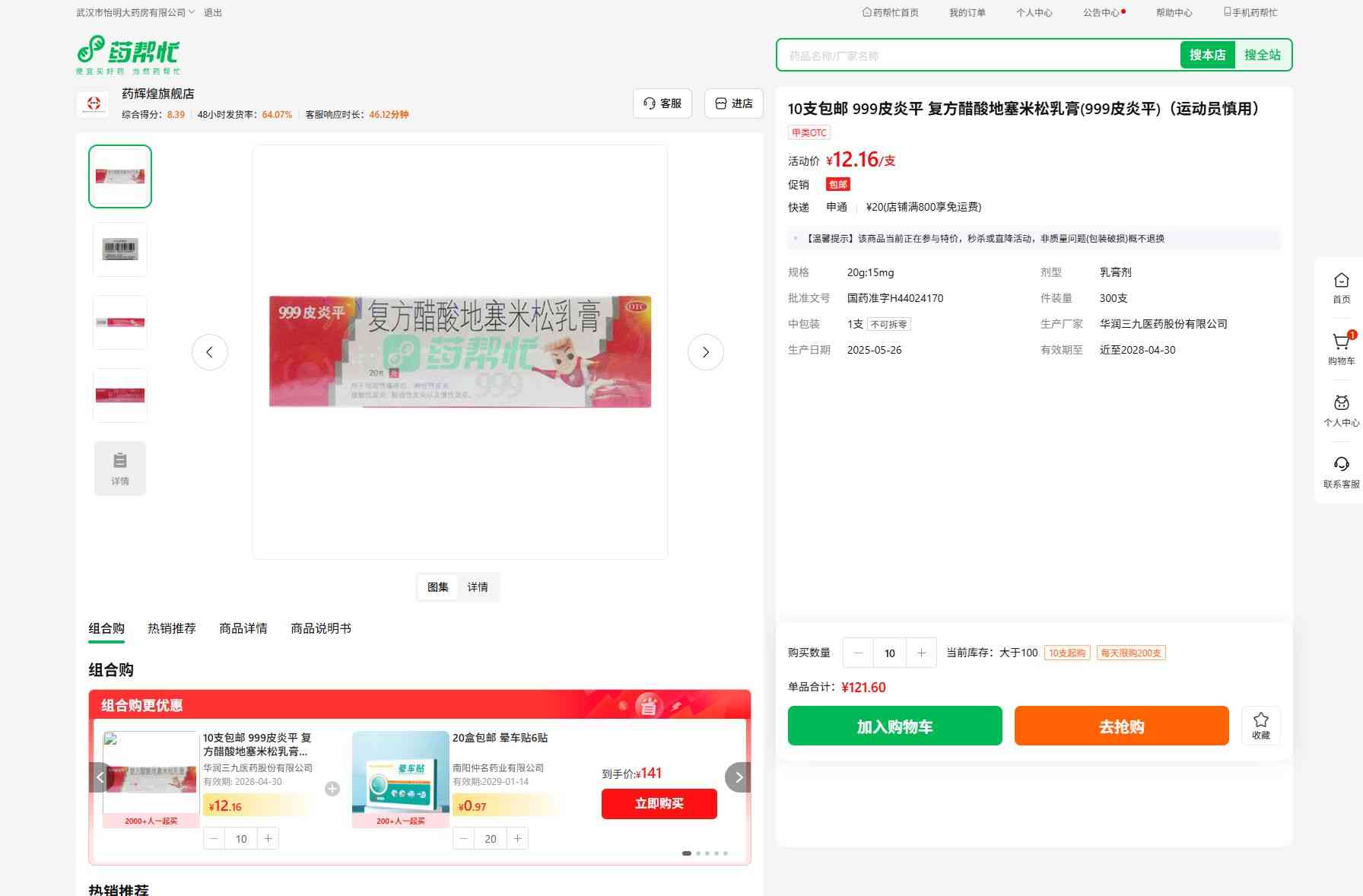Show previous product image with left arrow
The image size is (1363, 896).
coord(210,352)
